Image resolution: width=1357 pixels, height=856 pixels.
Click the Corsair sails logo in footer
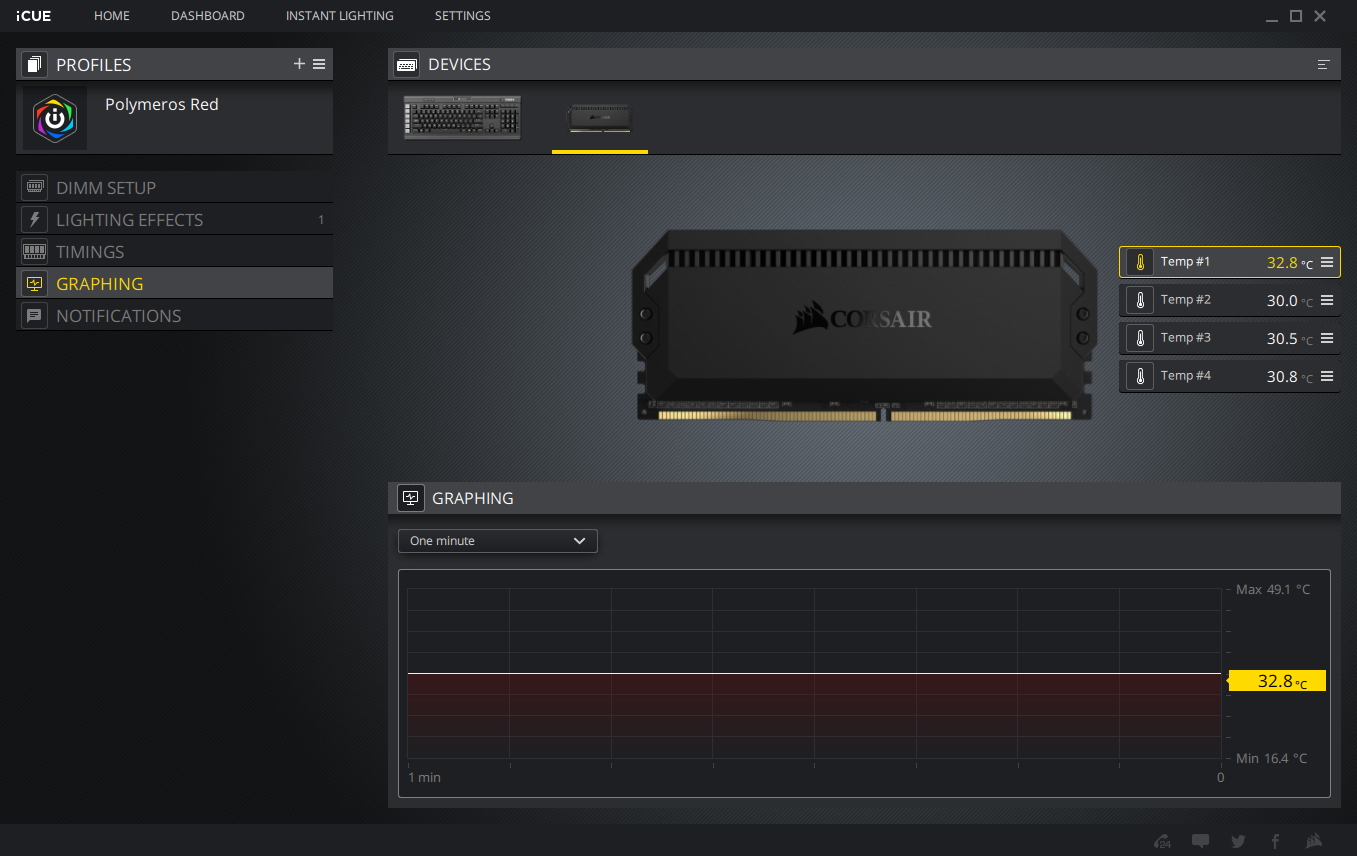(x=1314, y=841)
